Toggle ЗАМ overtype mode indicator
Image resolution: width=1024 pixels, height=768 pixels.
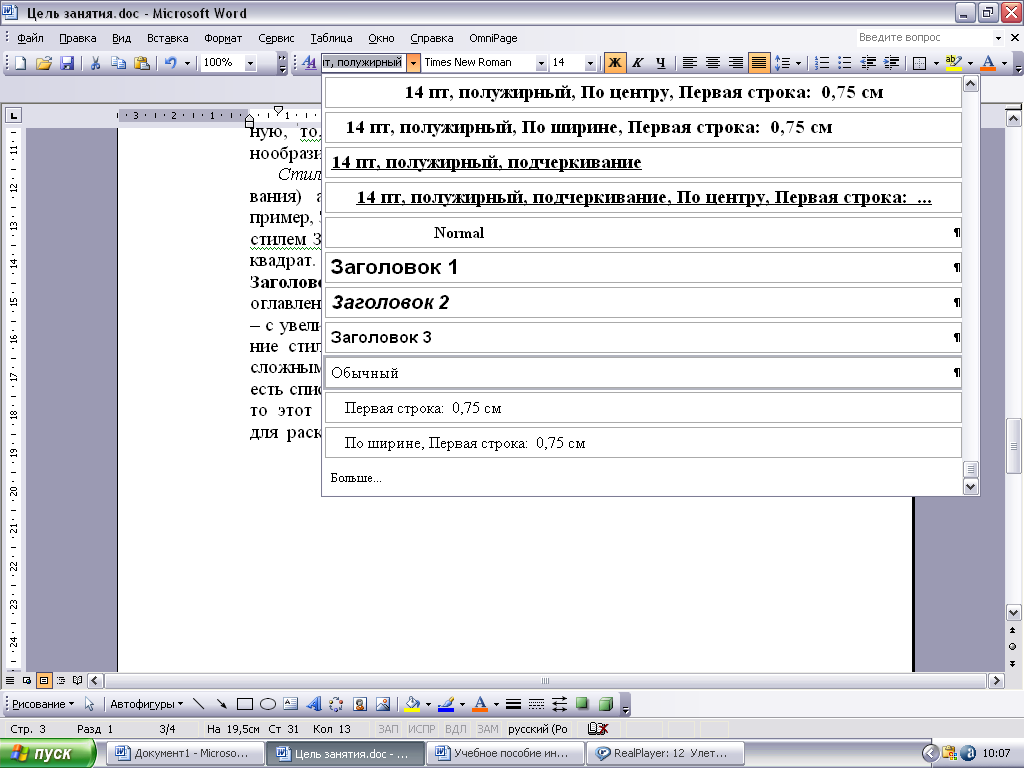pyautogui.click(x=488, y=729)
